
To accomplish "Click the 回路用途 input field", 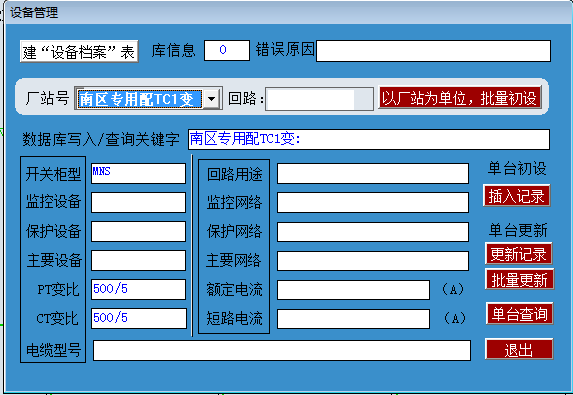I will pyautogui.click(x=373, y=173).
